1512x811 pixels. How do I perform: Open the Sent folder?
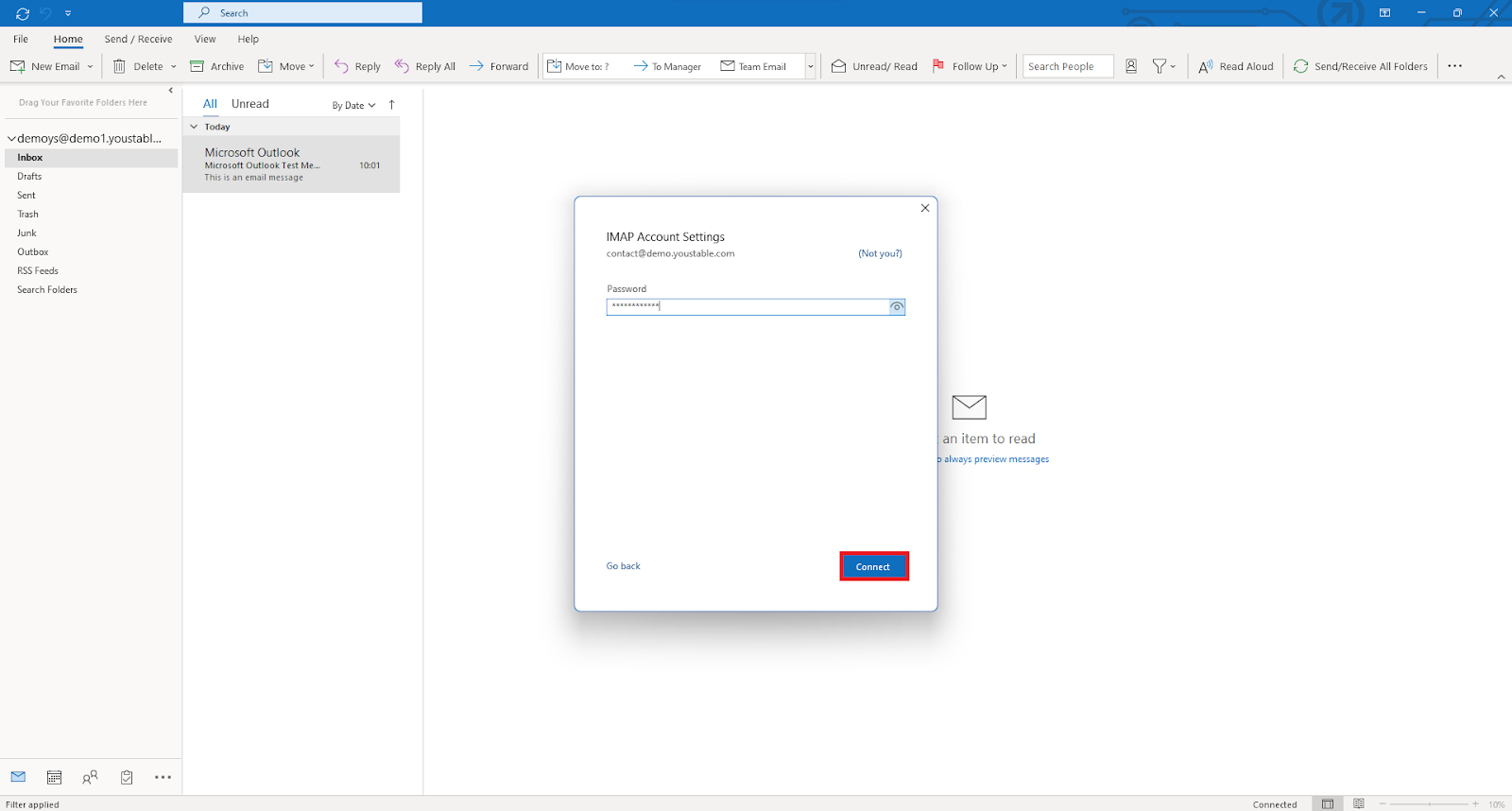point(26,196)
